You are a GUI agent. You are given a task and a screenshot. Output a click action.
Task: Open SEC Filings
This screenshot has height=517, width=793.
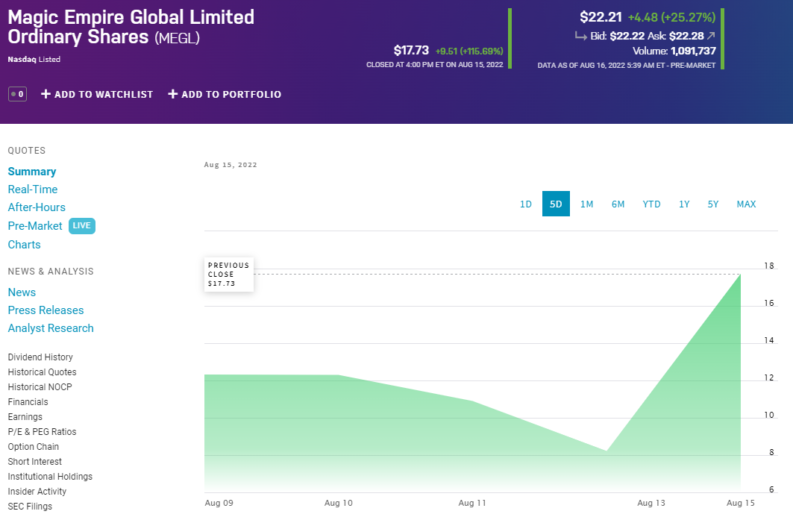coord(30,506)
